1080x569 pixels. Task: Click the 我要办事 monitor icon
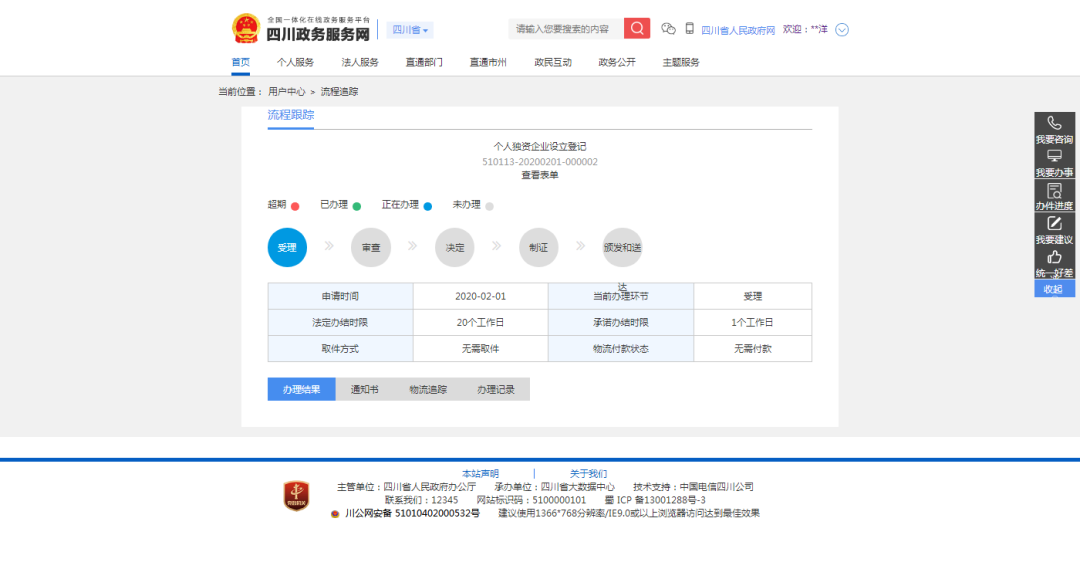tap(1054, 156)
